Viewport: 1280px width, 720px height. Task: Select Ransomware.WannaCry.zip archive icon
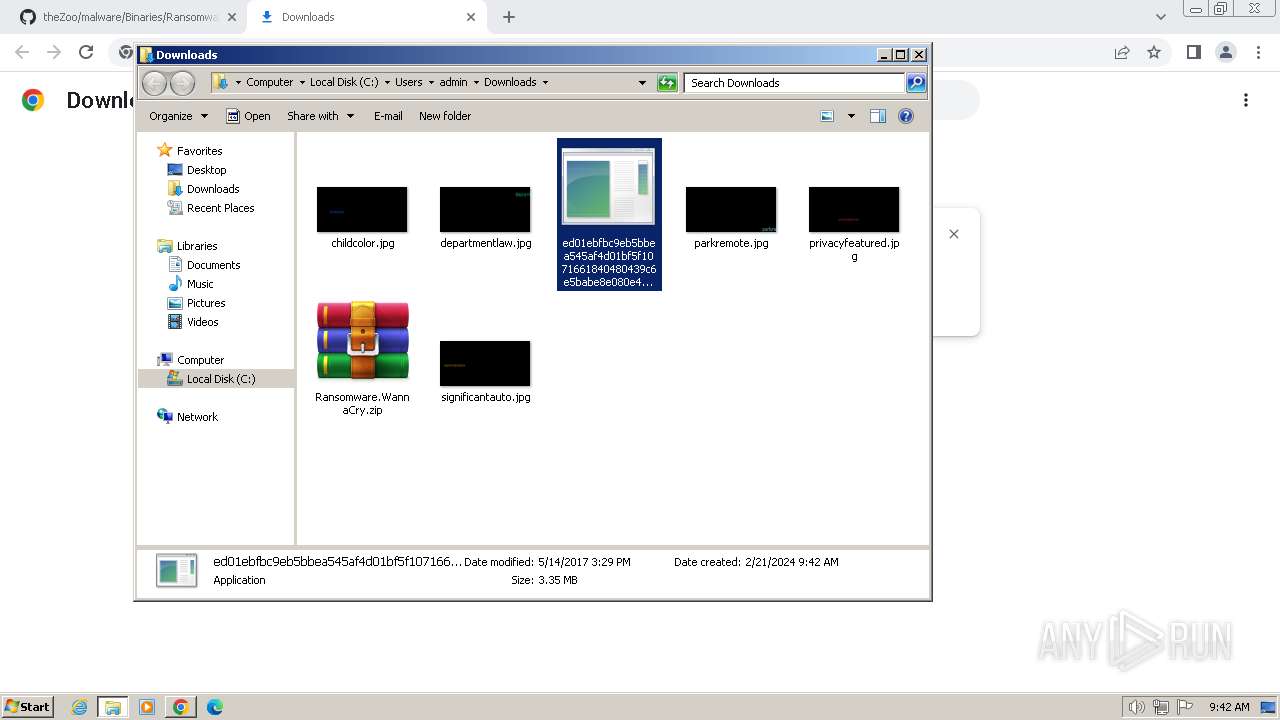coord(362,341)
